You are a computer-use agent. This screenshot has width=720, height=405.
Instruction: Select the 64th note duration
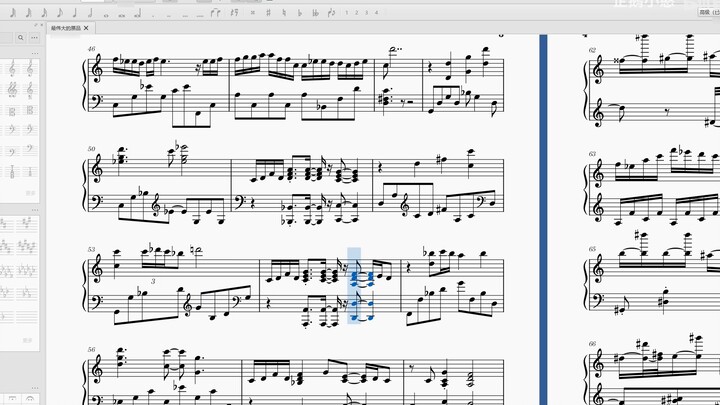pos(13,13)
